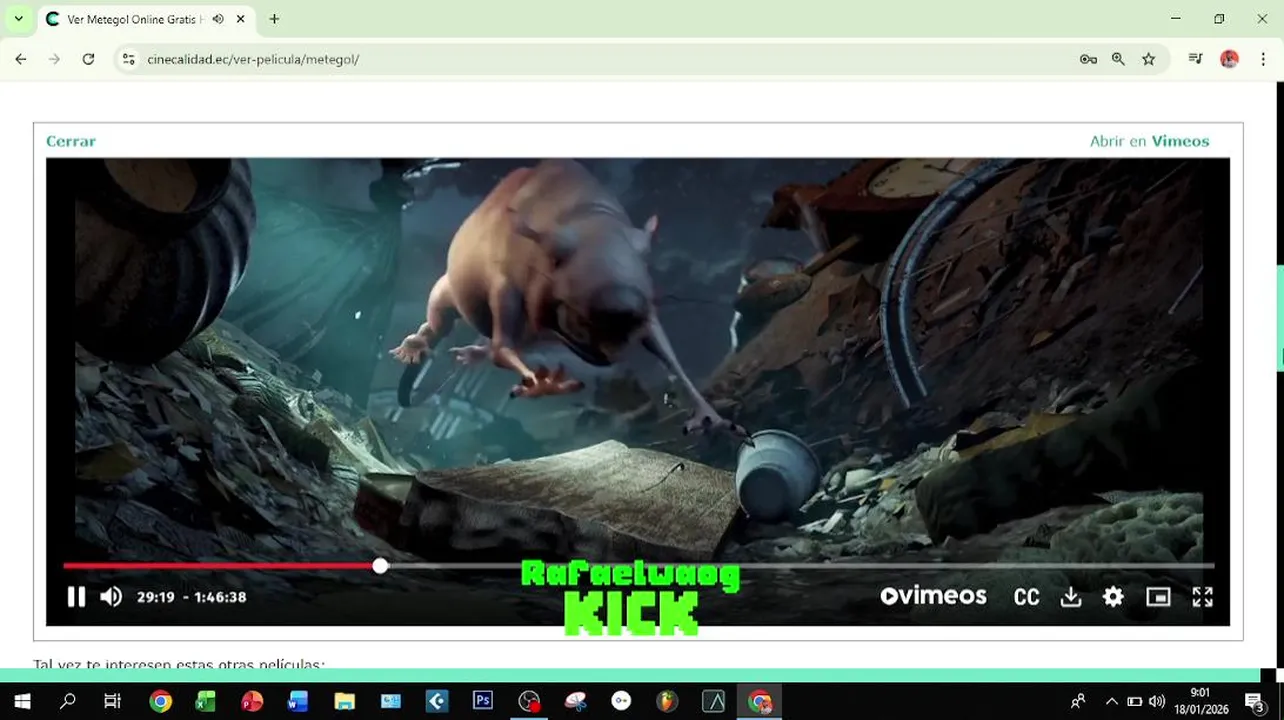The image size is (1284, 720).
Task: Bookmark this page with the star icon
Action: (1149, 59)
